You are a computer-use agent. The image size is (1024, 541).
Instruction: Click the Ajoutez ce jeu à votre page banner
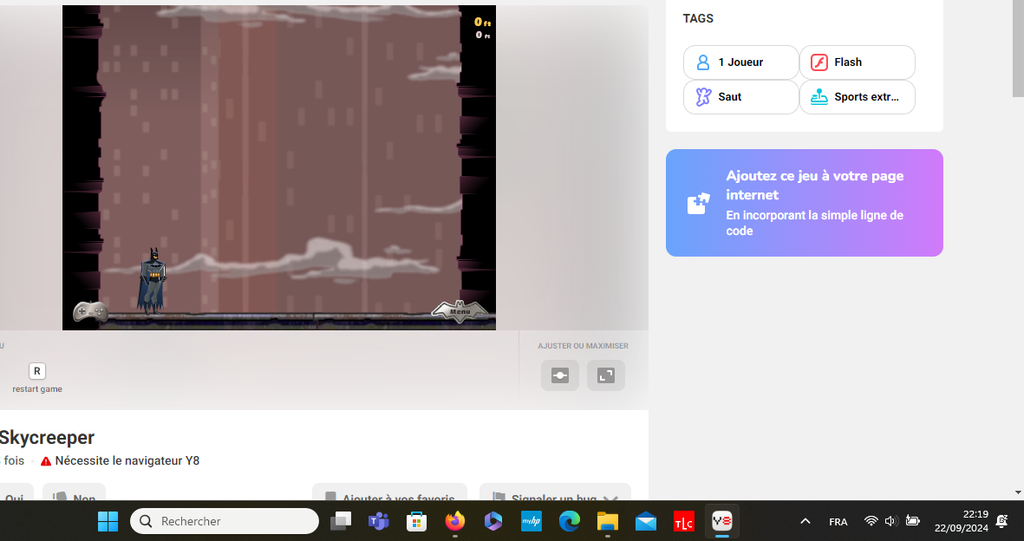(804, 203)
